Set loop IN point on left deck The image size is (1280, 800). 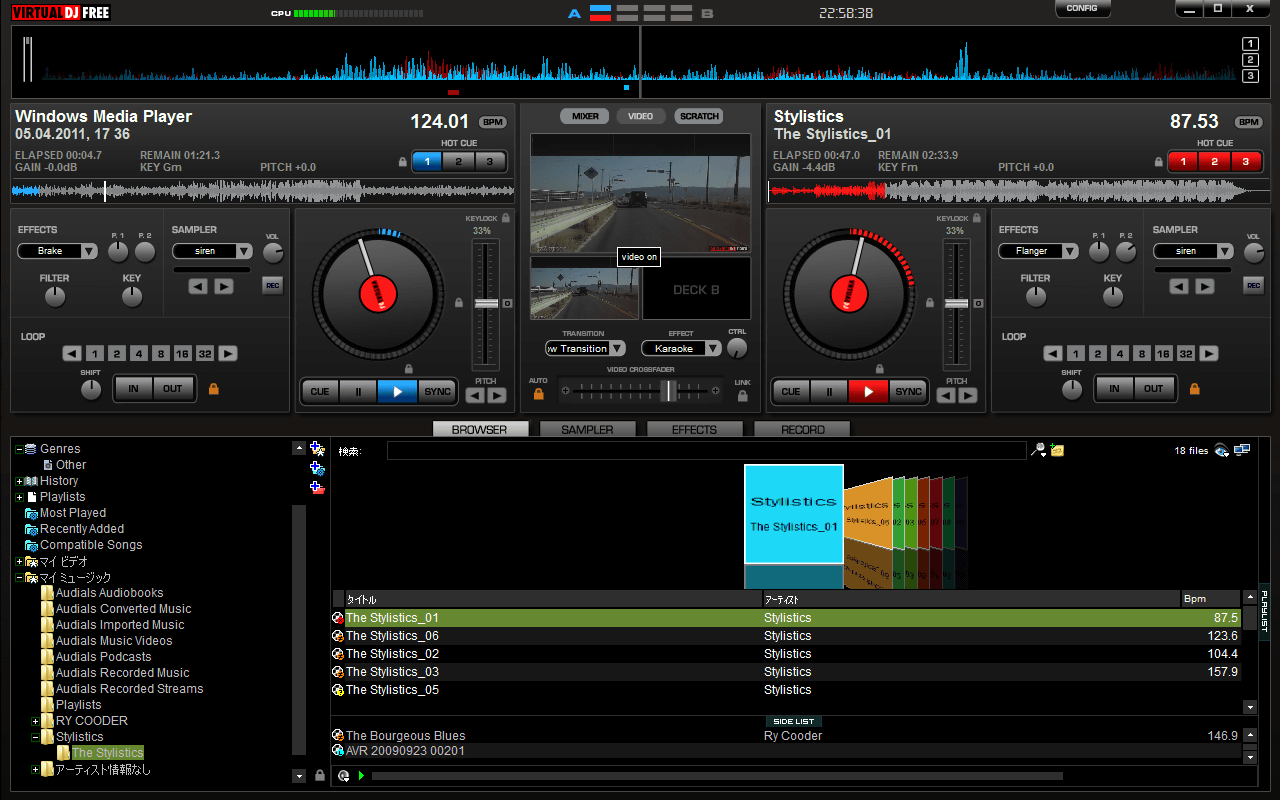(x=133, y=388)
